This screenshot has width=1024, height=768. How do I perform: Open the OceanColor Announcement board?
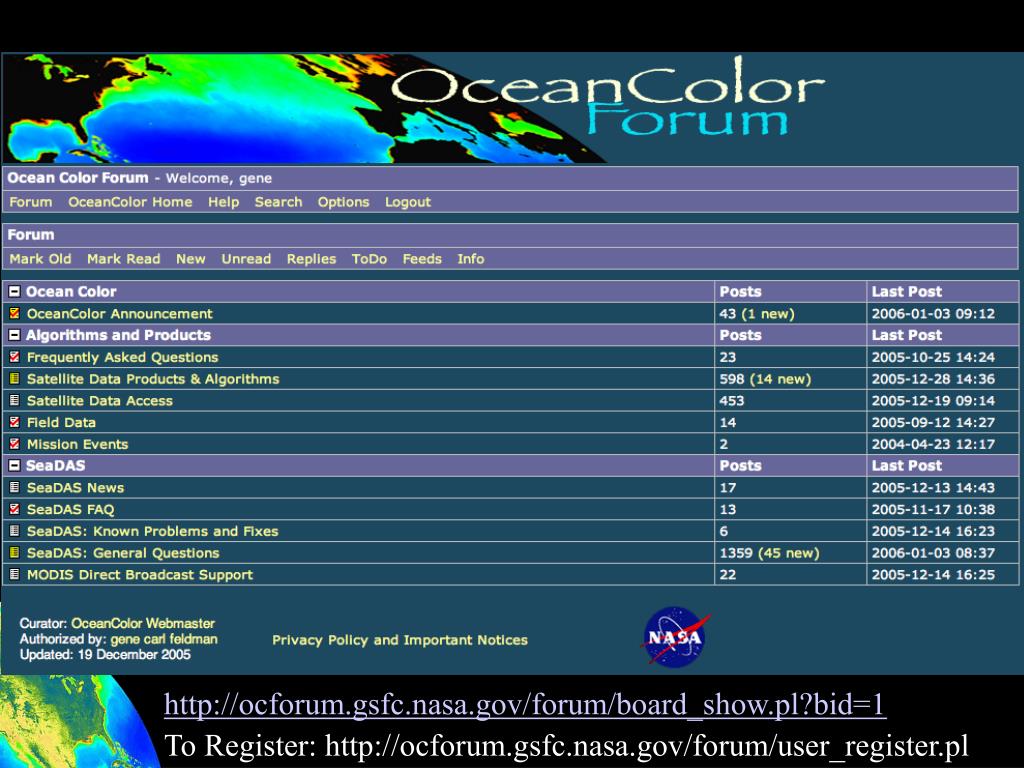[120, 313]
